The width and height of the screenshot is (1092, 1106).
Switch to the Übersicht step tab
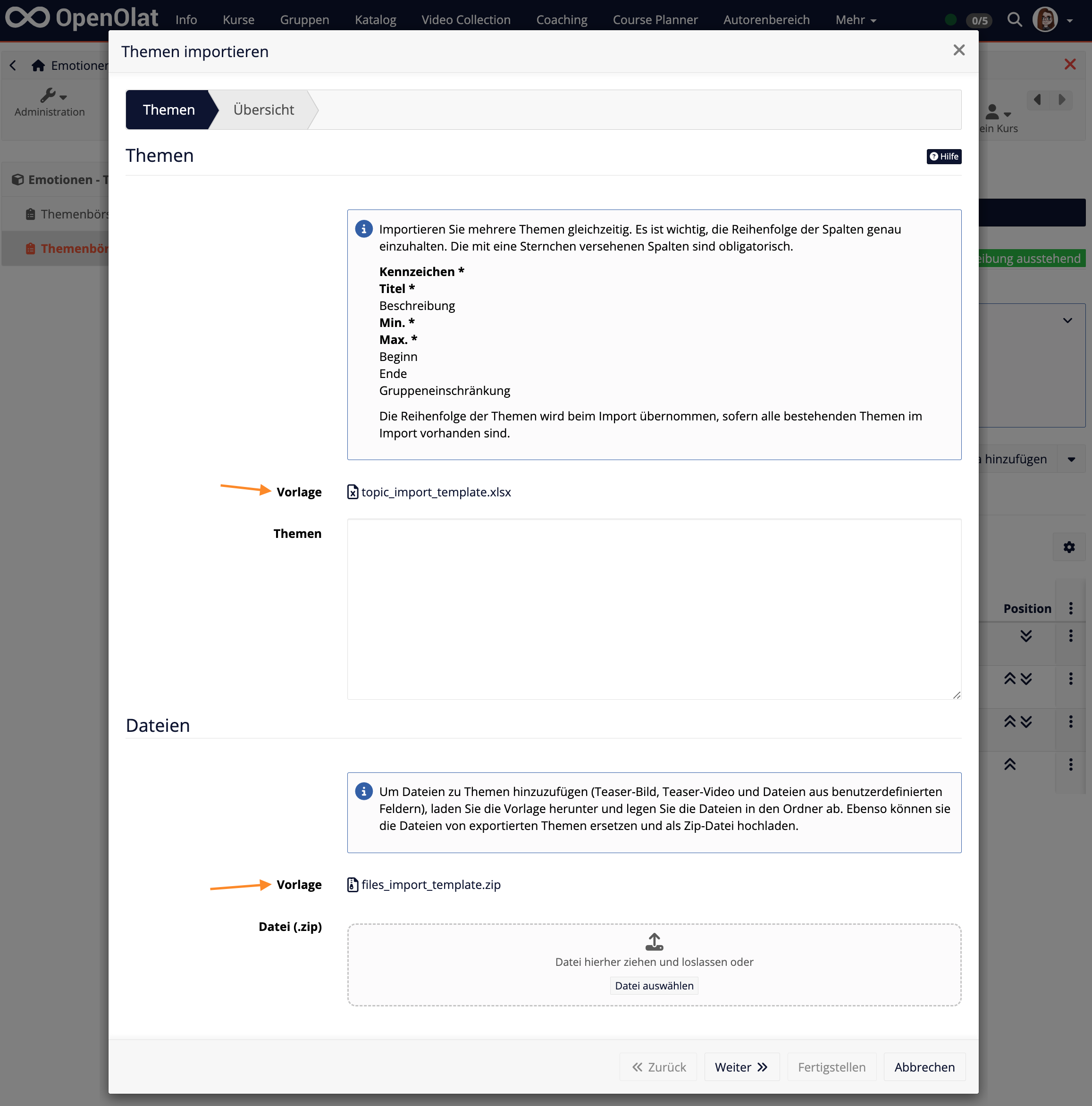263,109
